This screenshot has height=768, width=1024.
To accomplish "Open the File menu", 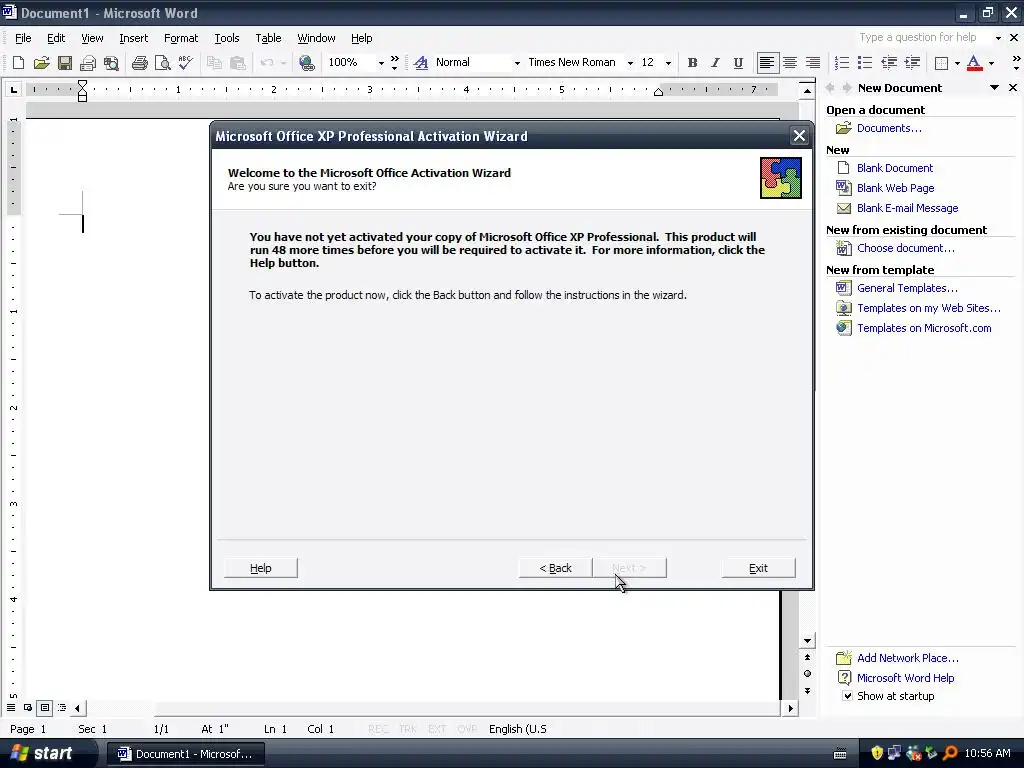I will click(x=23, y=38).
